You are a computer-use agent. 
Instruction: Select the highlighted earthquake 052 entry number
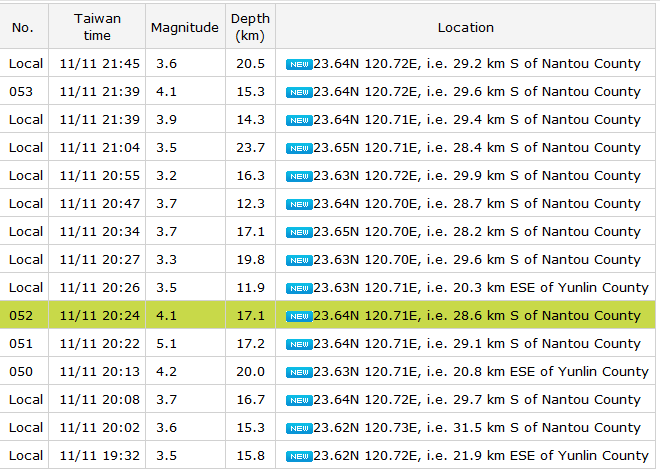(x=21, y=316)
